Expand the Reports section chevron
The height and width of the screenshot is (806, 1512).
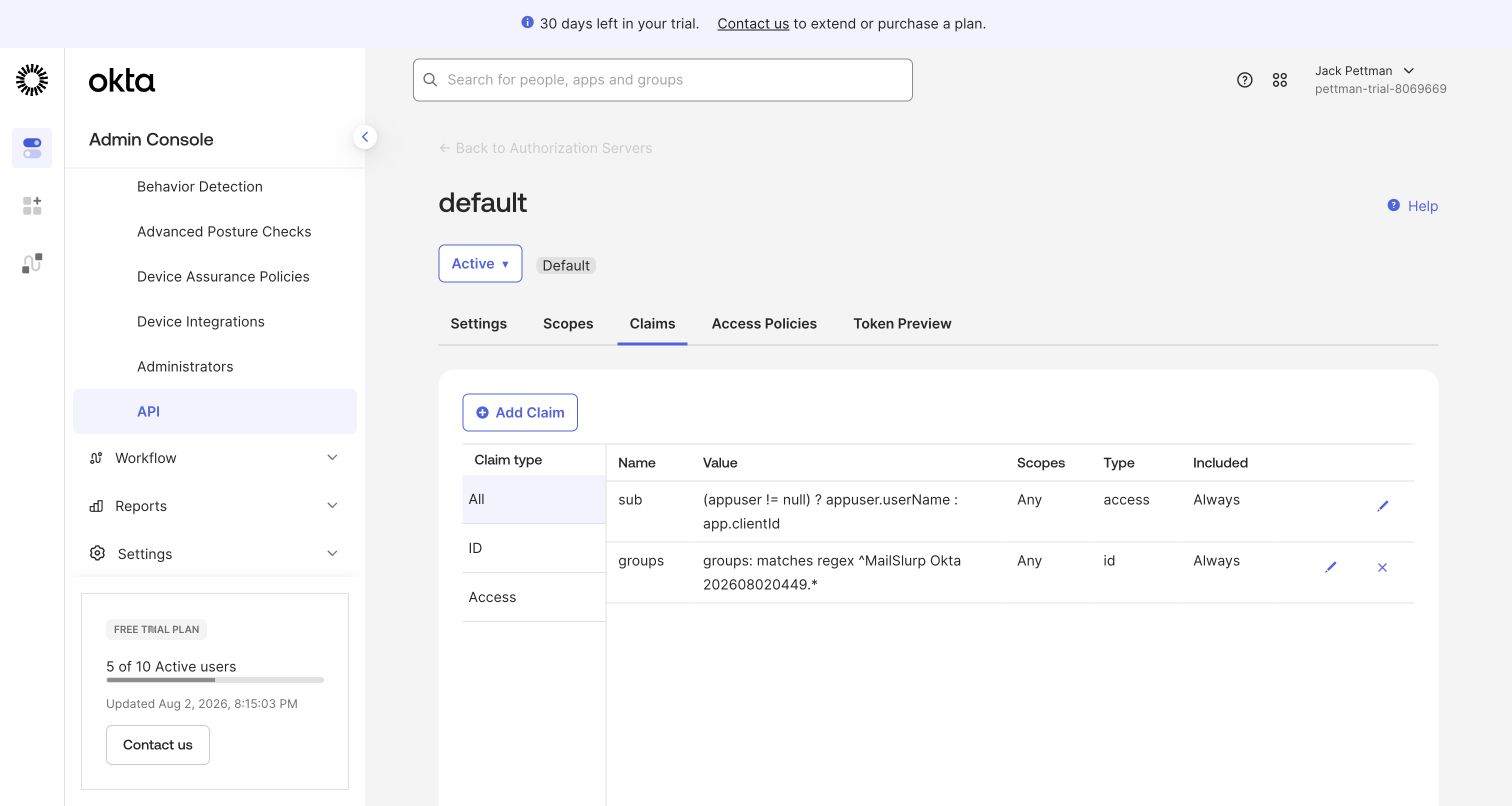coord(333,506)
